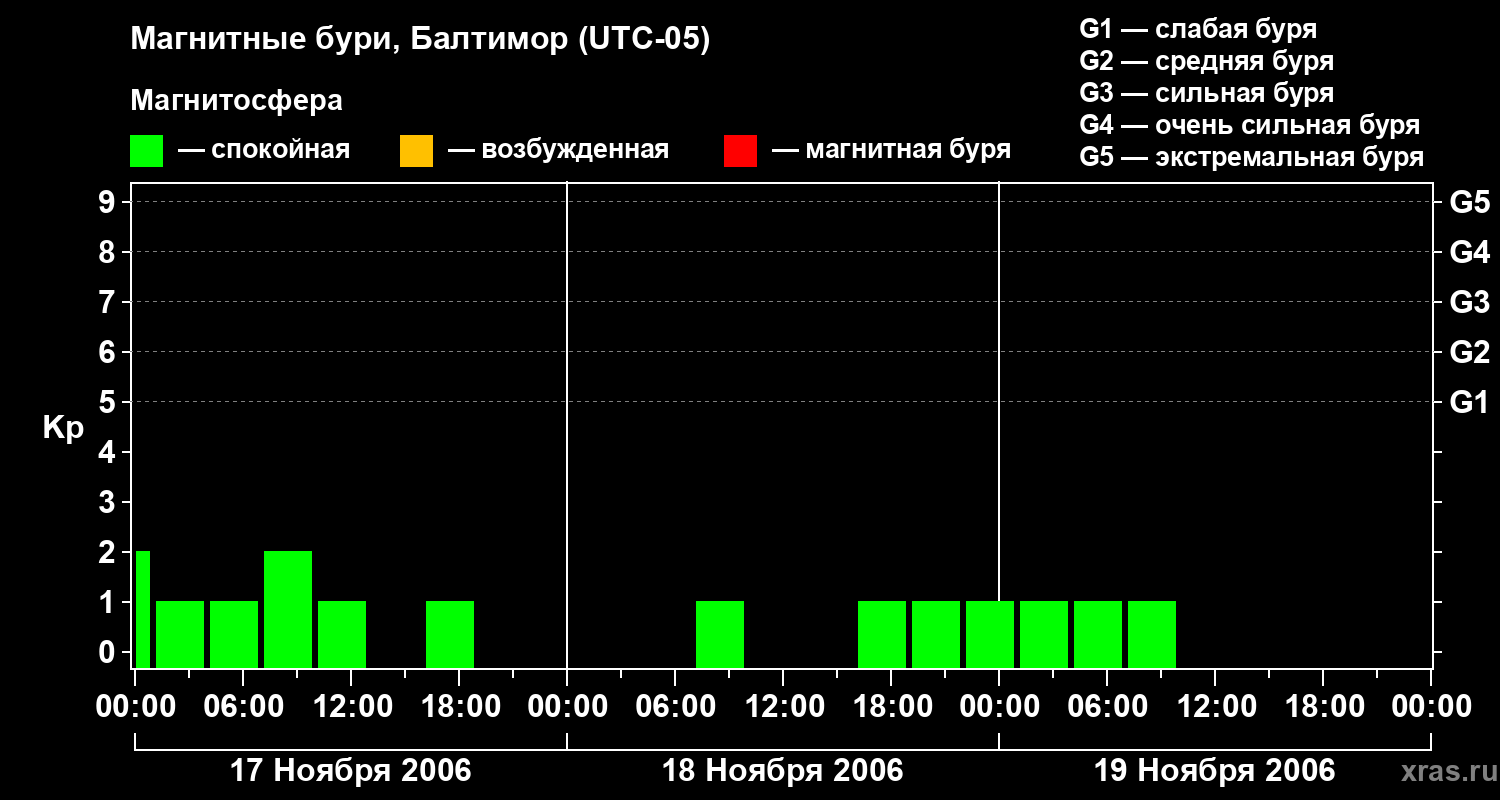This screenshot has width=1500, height=800.
Task: Click the 'G3 — сильная буря' legend line
Action: coord(1206,93)
